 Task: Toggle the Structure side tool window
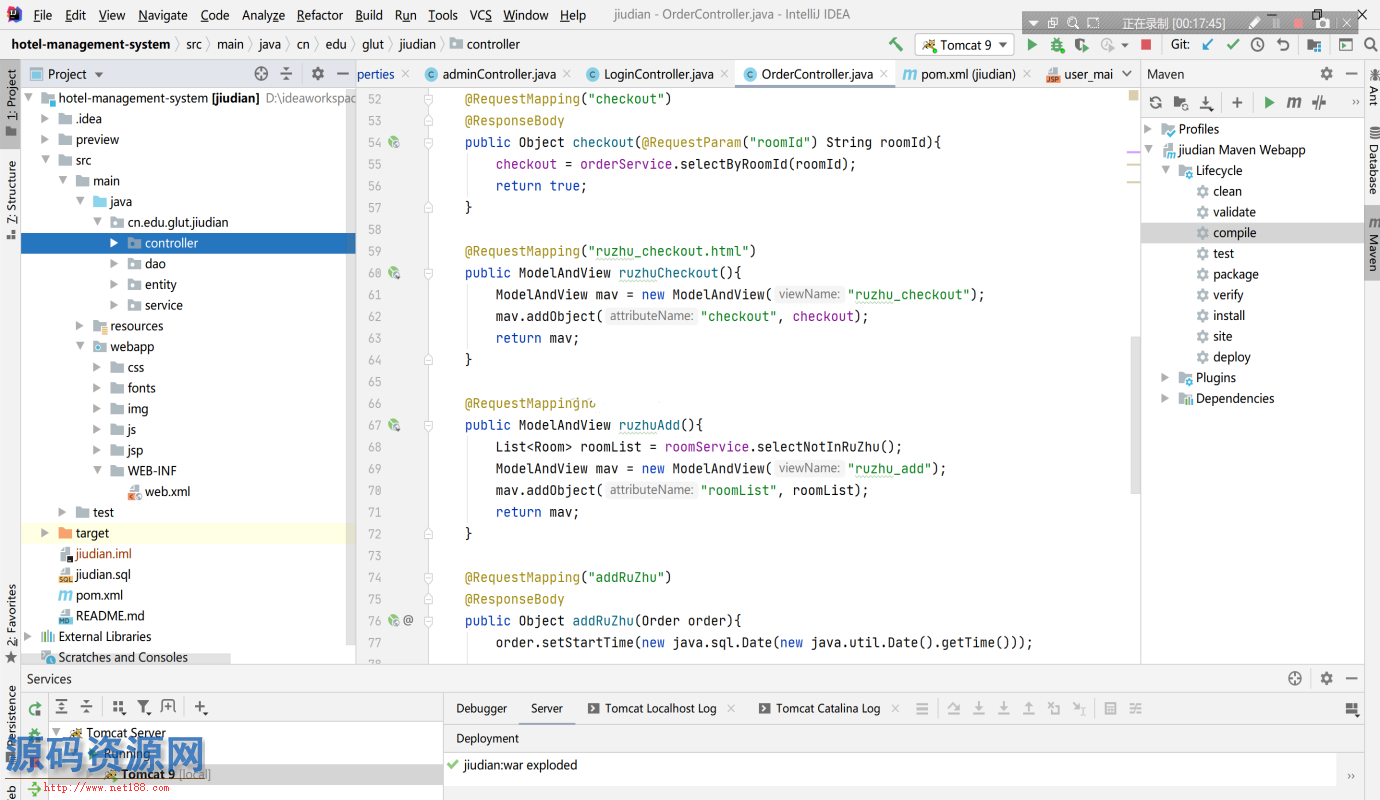[11, 195]
